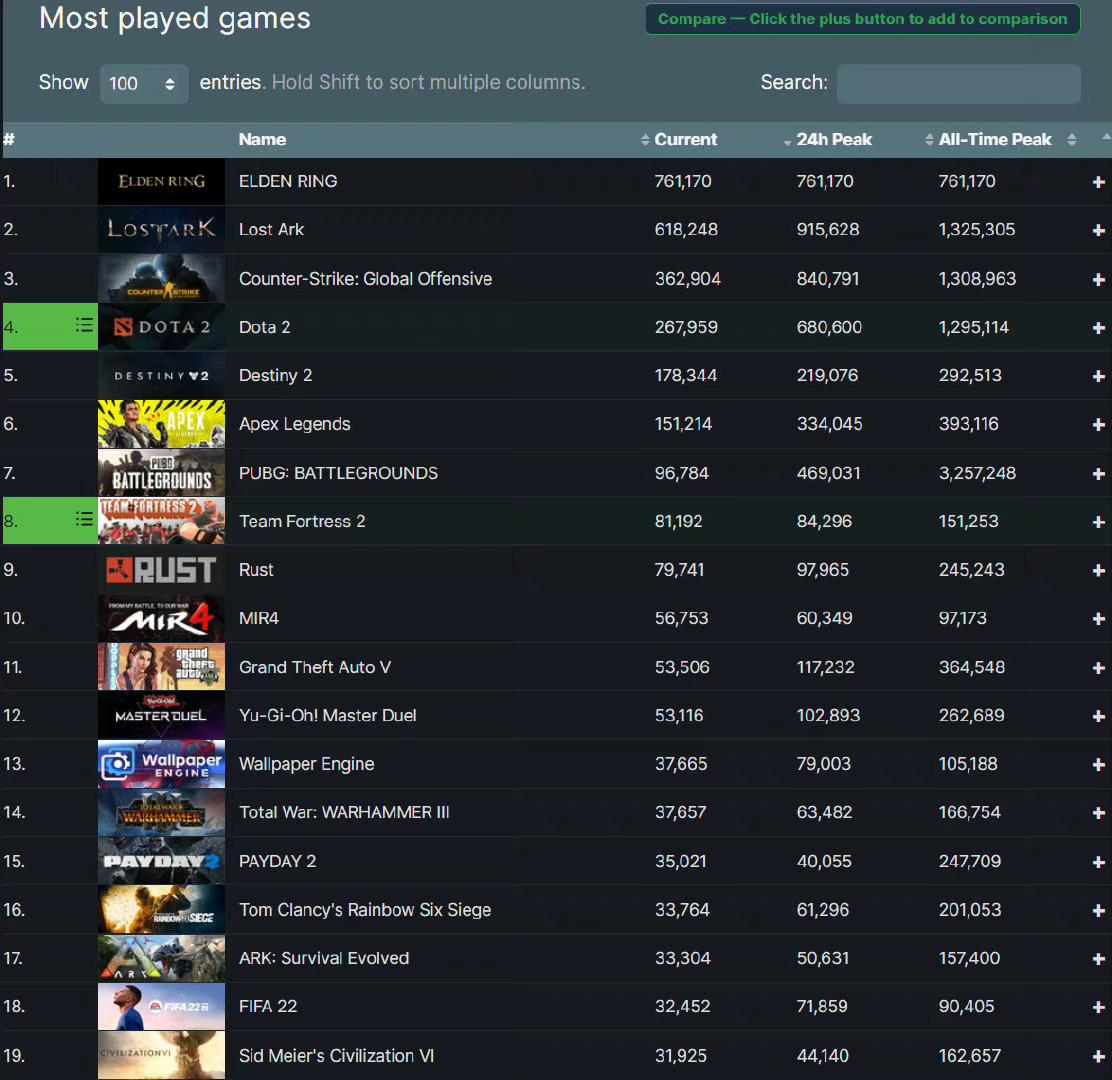Screen dimensions: 1112x1080
Task: Add Apex Legends to comparison
Action: (1099, 425)
